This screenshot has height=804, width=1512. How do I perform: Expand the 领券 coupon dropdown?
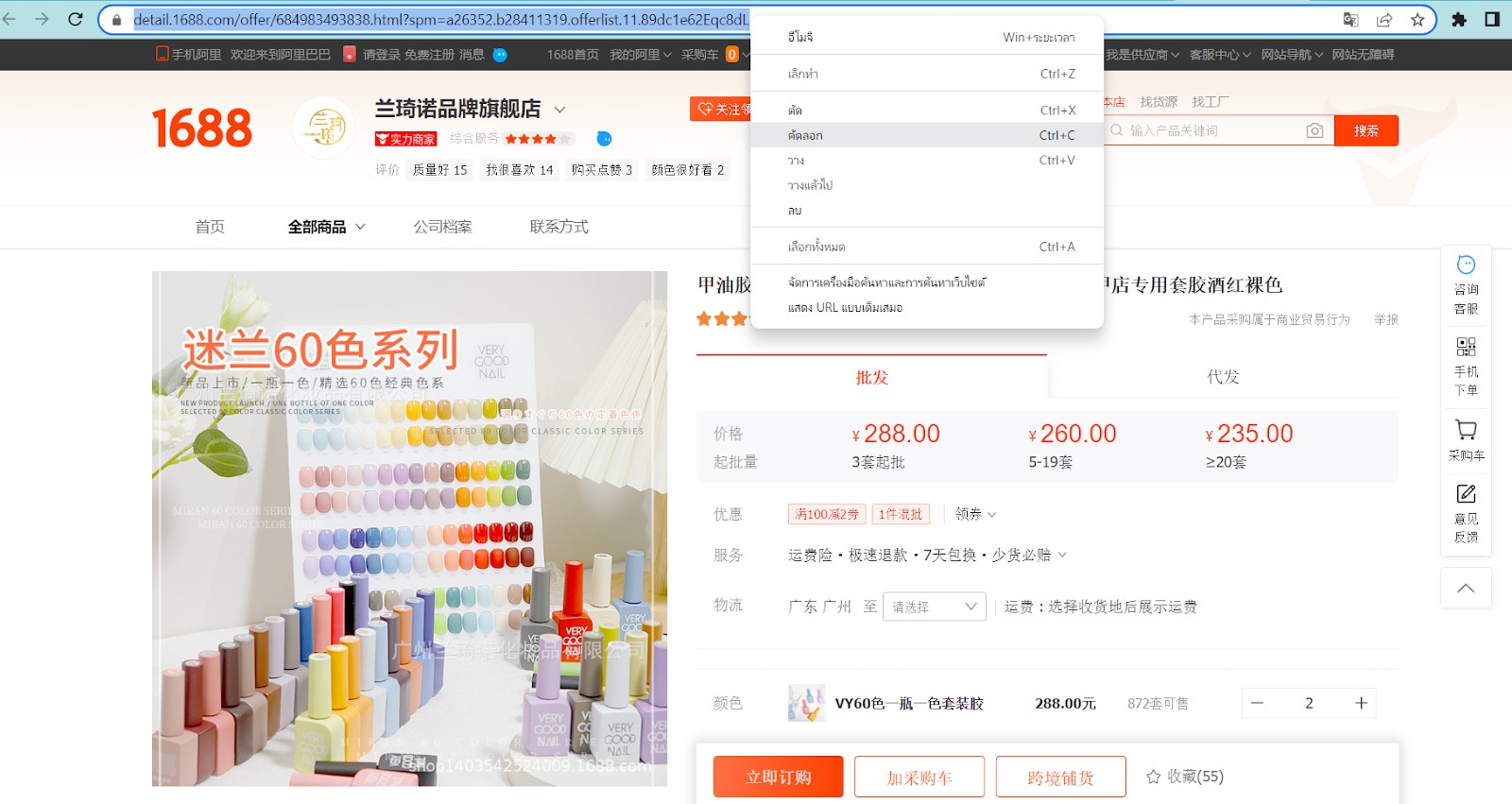click(975, 514)
